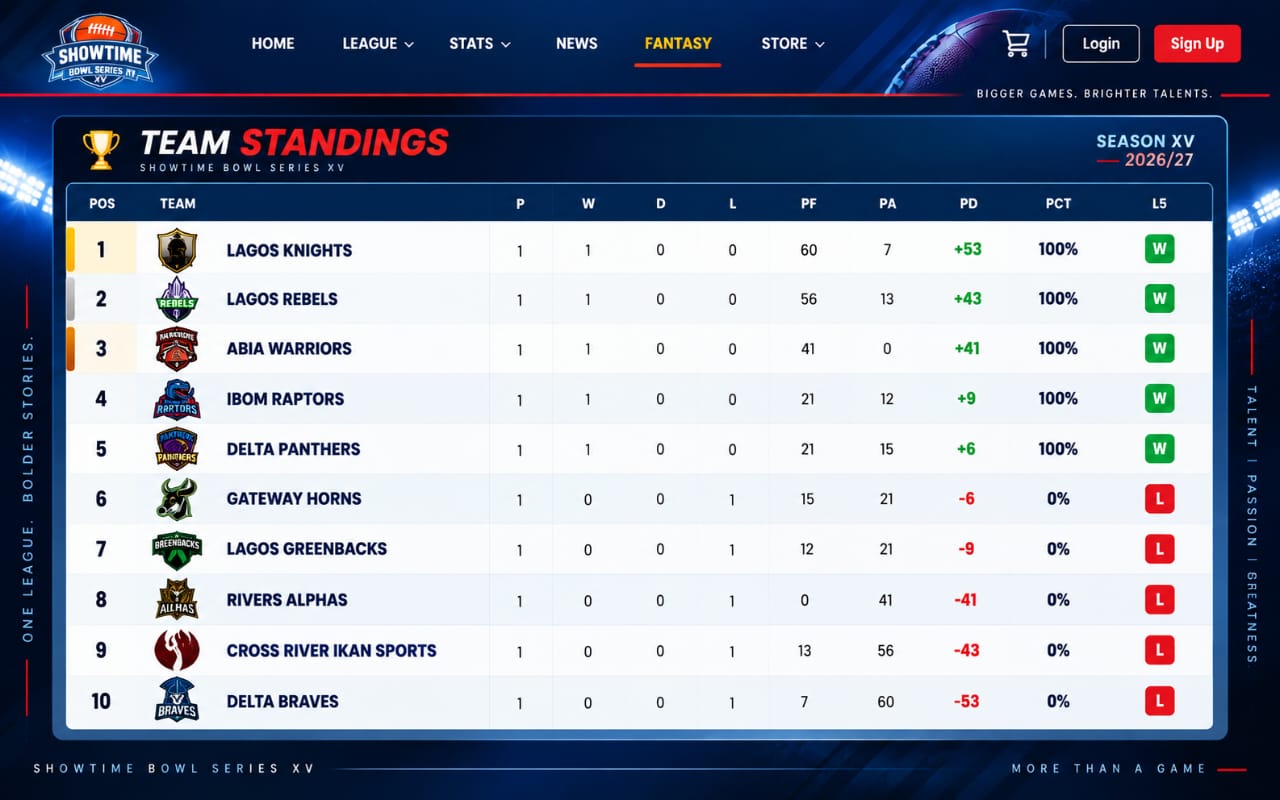Click the Showtime Bowl Series logo
The width and height of the screenshot is (1280, 800).
pyautogui.click(x=100, y=52)
